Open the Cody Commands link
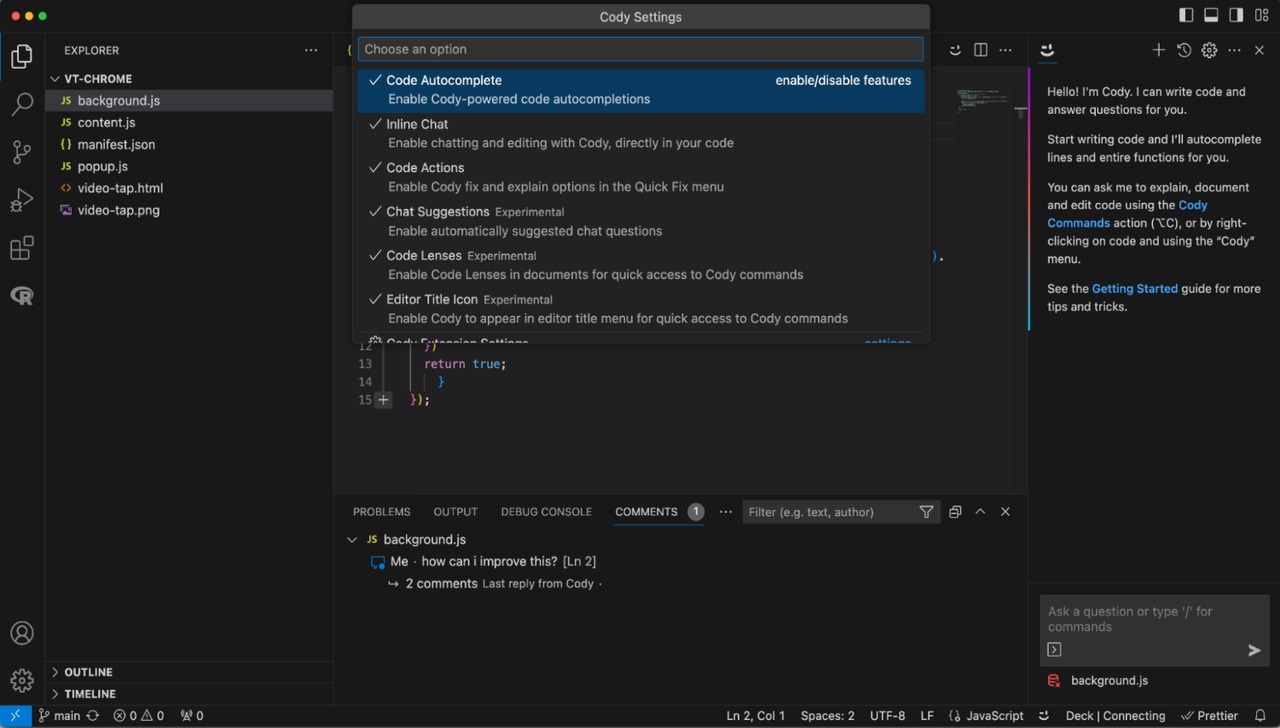The width and height of the screenshot is (1280, 728). coord(1128,214)
